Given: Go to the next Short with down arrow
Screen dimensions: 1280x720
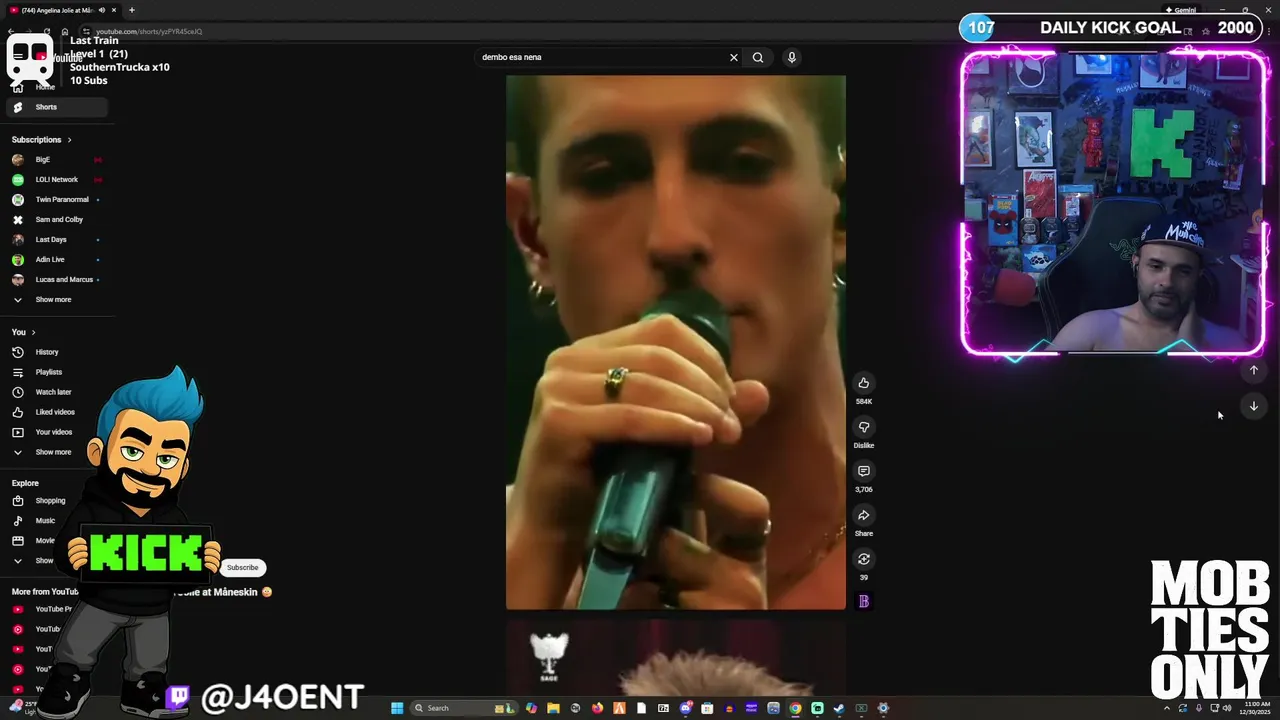Looking at the screenshot, I should (x=1253, y=406).
